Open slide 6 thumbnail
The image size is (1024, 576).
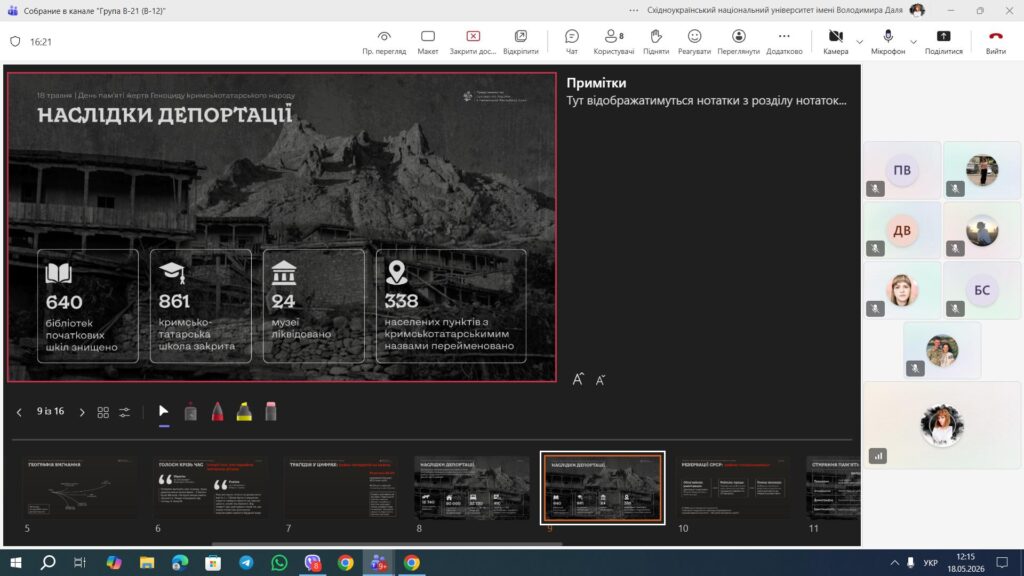pos(211,487)
